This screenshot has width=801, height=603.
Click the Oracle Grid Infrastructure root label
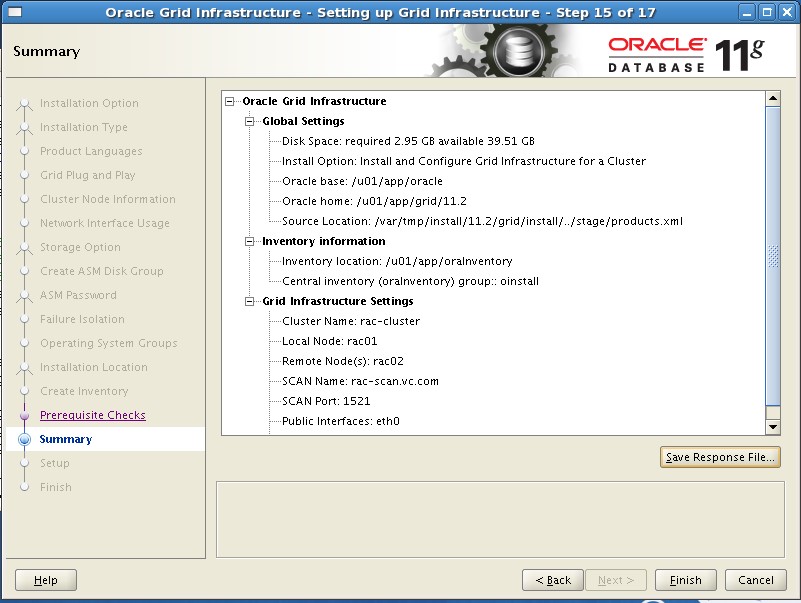click(x=314, y=101)
